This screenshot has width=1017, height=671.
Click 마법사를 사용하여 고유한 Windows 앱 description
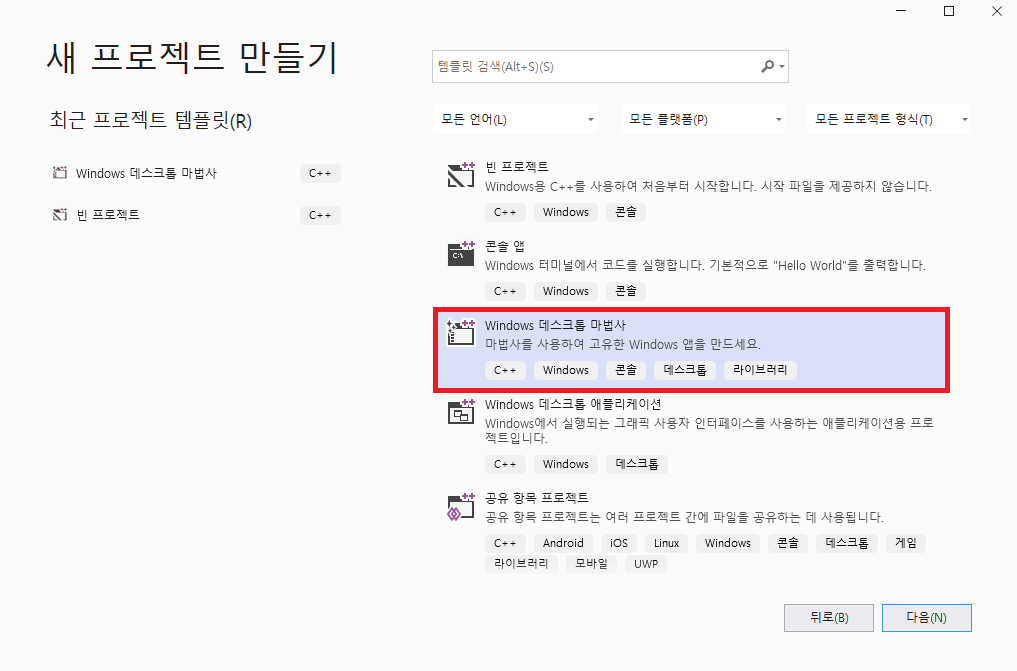623,344
